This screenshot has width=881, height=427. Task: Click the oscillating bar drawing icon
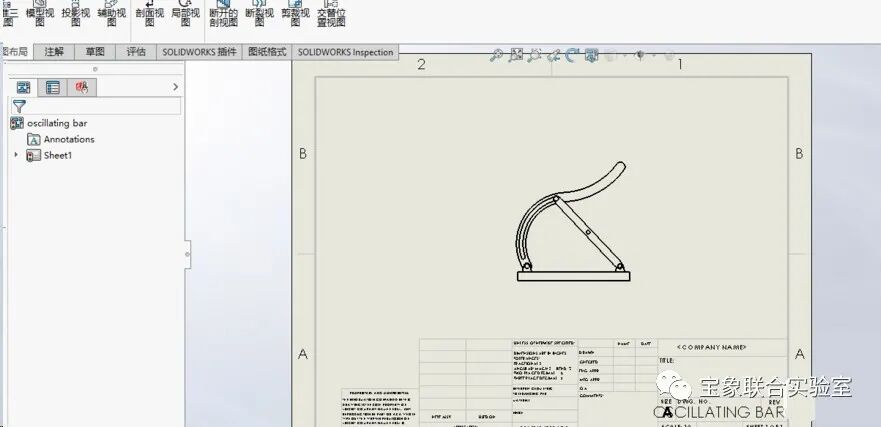point(17,124)
